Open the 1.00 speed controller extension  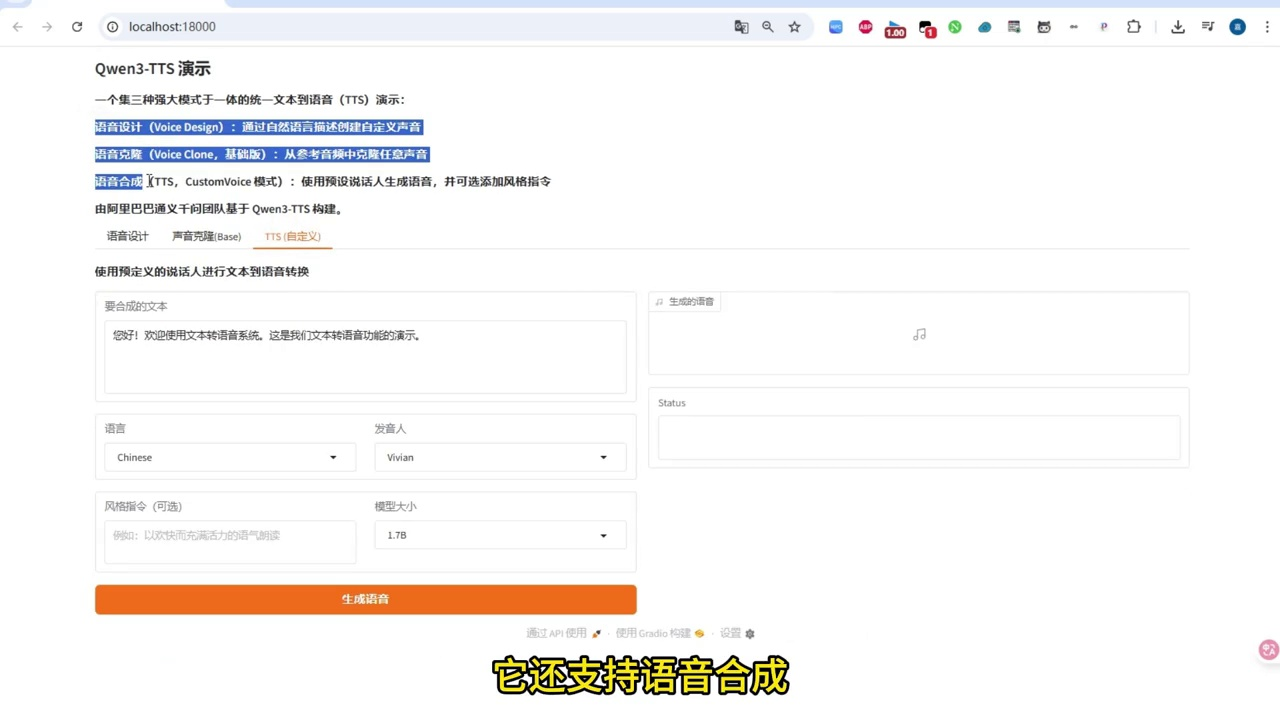(895, 29)
